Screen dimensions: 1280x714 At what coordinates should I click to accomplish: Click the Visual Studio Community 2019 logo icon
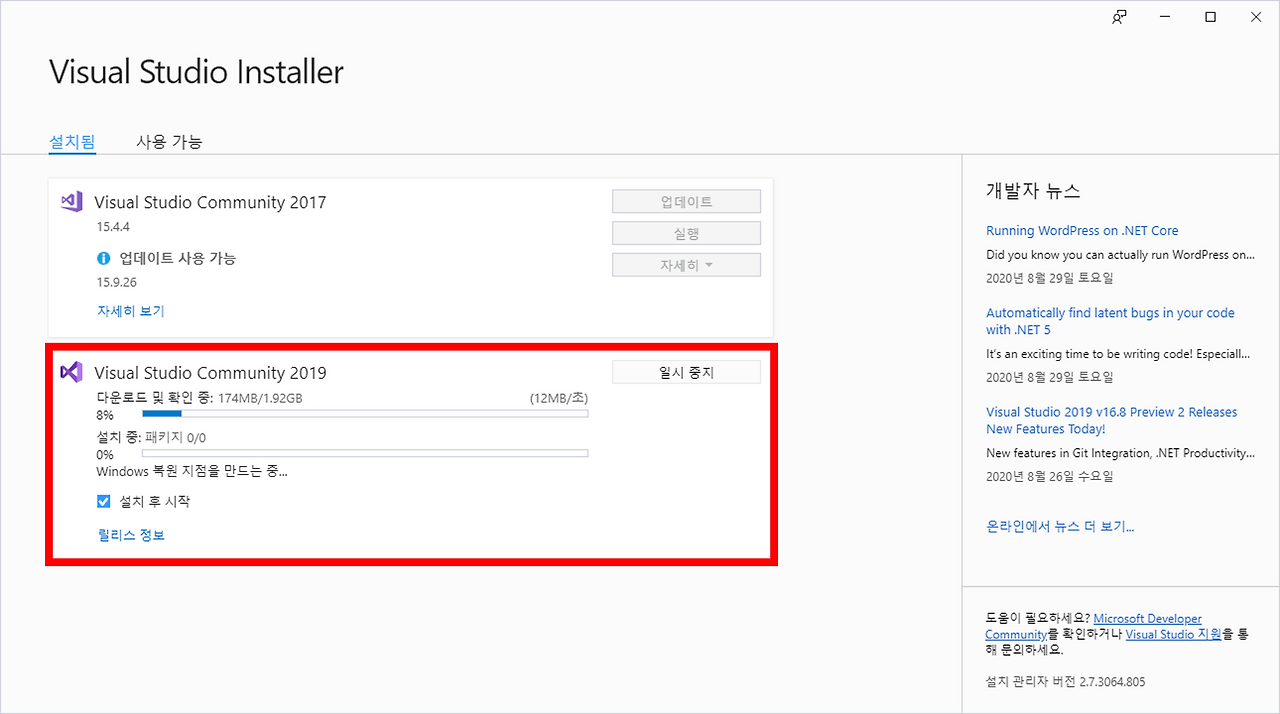[x=70, y=372]
